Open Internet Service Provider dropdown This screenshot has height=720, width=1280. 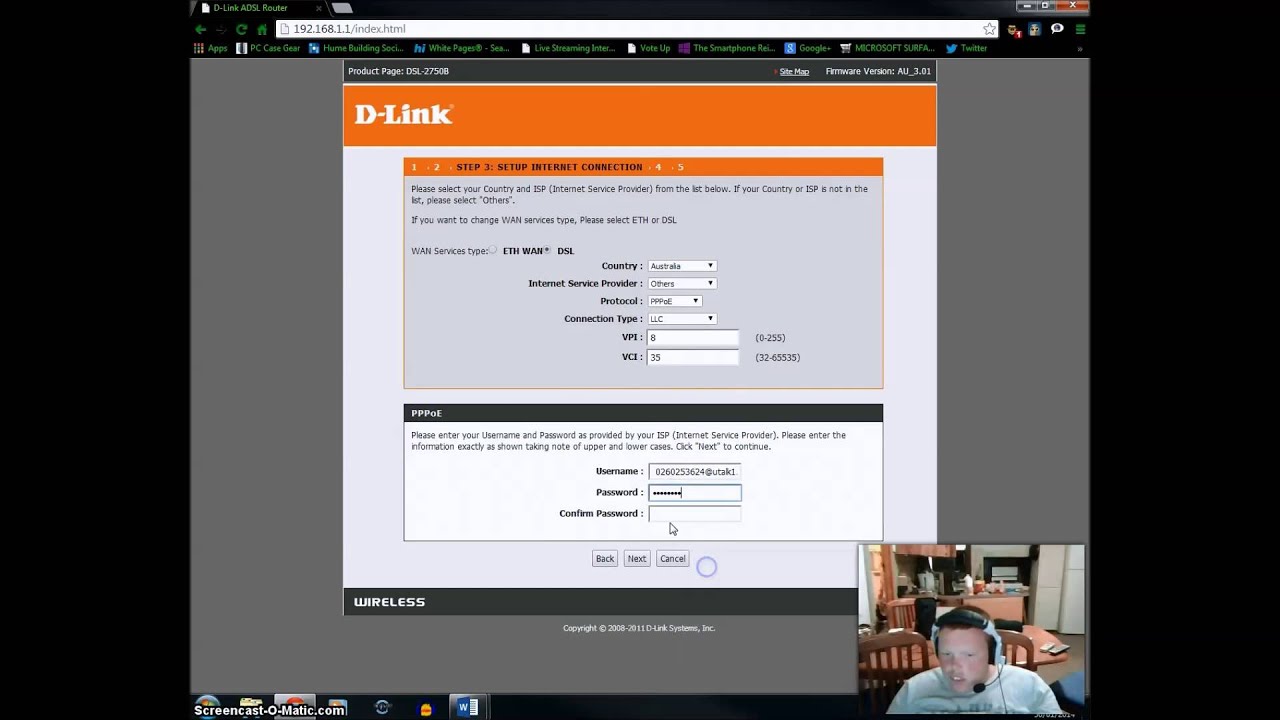pyautogui.click(x=682, y=284)
